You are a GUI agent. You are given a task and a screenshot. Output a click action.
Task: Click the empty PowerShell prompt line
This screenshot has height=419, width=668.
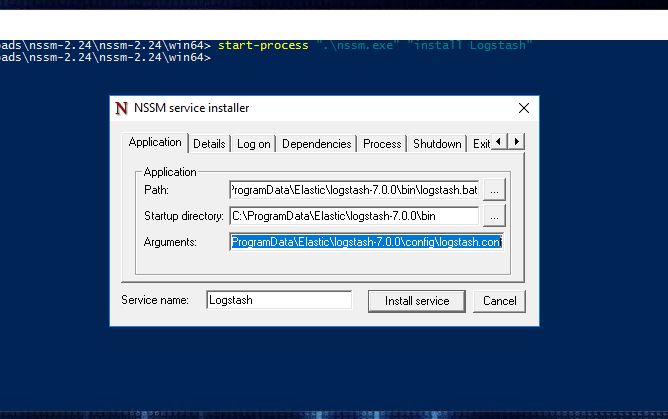coord(106,57)
